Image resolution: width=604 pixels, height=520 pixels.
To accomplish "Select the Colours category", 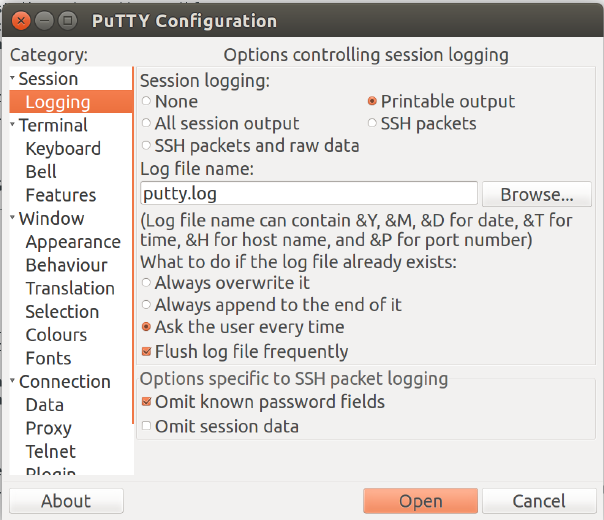I will [56, 335].
